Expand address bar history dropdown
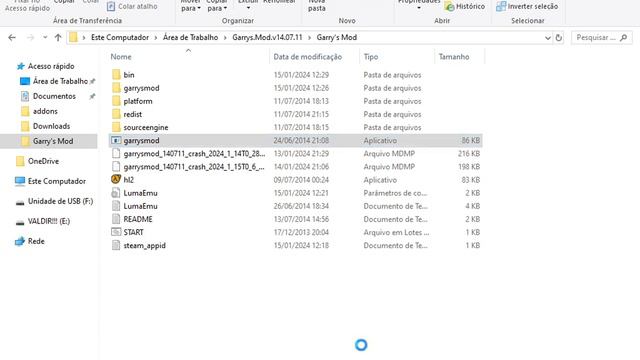The width and height of the screenshot is (640, 360). click(x=548, y=38)
